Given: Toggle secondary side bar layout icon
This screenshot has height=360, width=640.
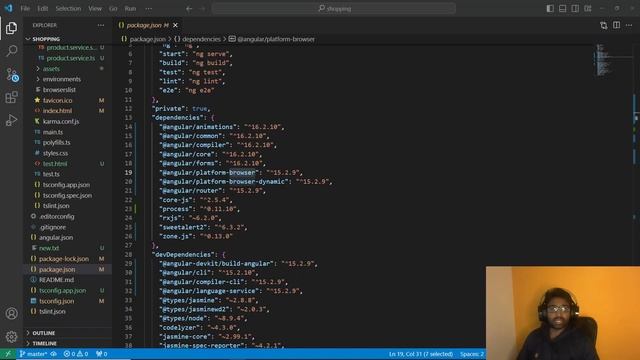Looking at the screenshot, I should (x=575, y=9).
